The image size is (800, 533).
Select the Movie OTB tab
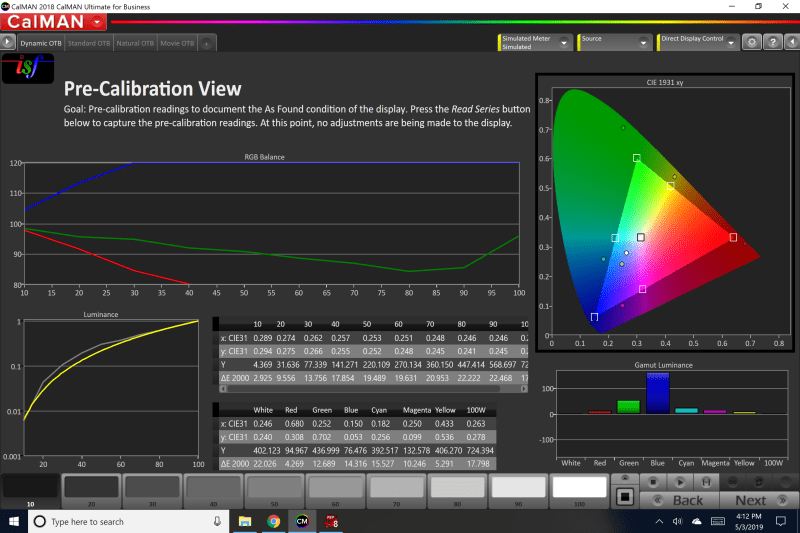coord(177,44)
